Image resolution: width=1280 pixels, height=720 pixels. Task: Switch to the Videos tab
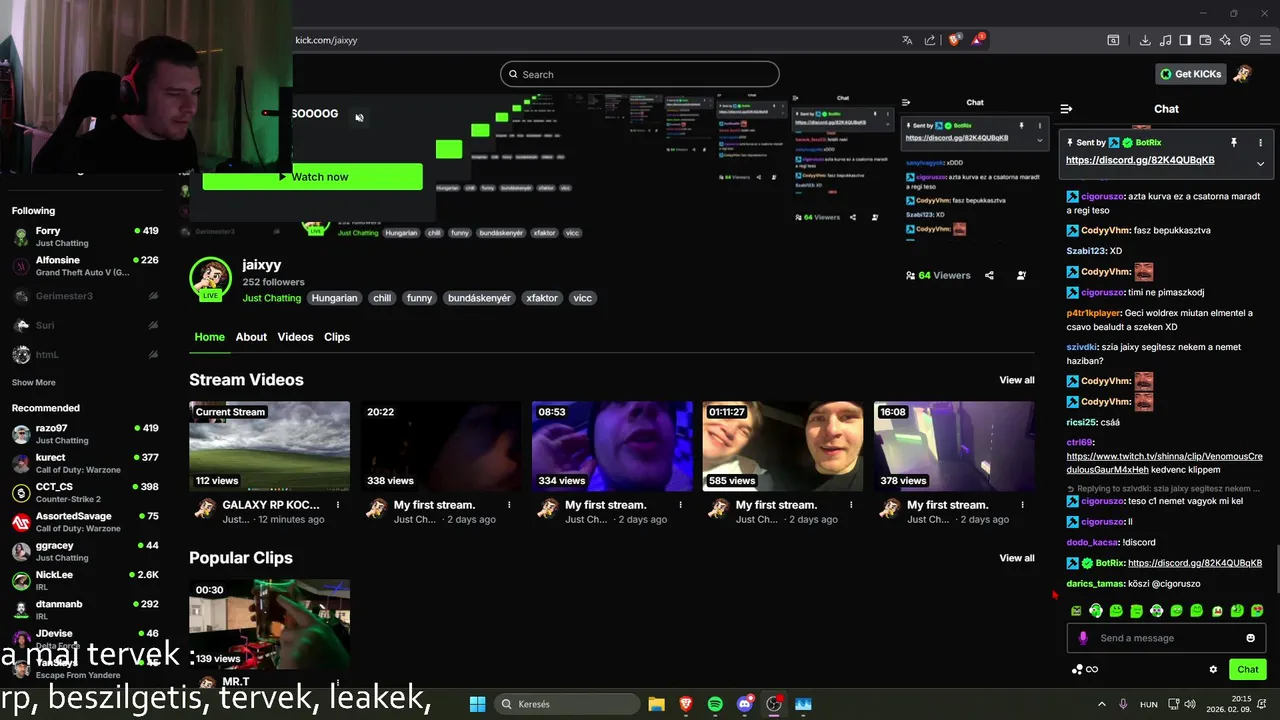[295, 337]
